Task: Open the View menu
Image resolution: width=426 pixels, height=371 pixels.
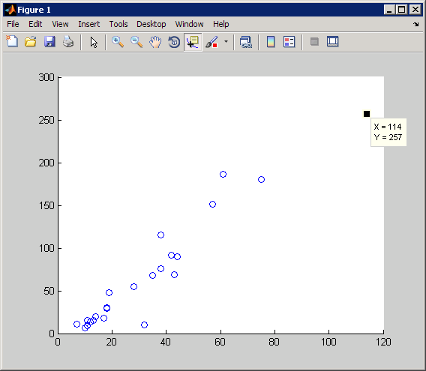Action: pyautogui.click(x=60, y=24)
